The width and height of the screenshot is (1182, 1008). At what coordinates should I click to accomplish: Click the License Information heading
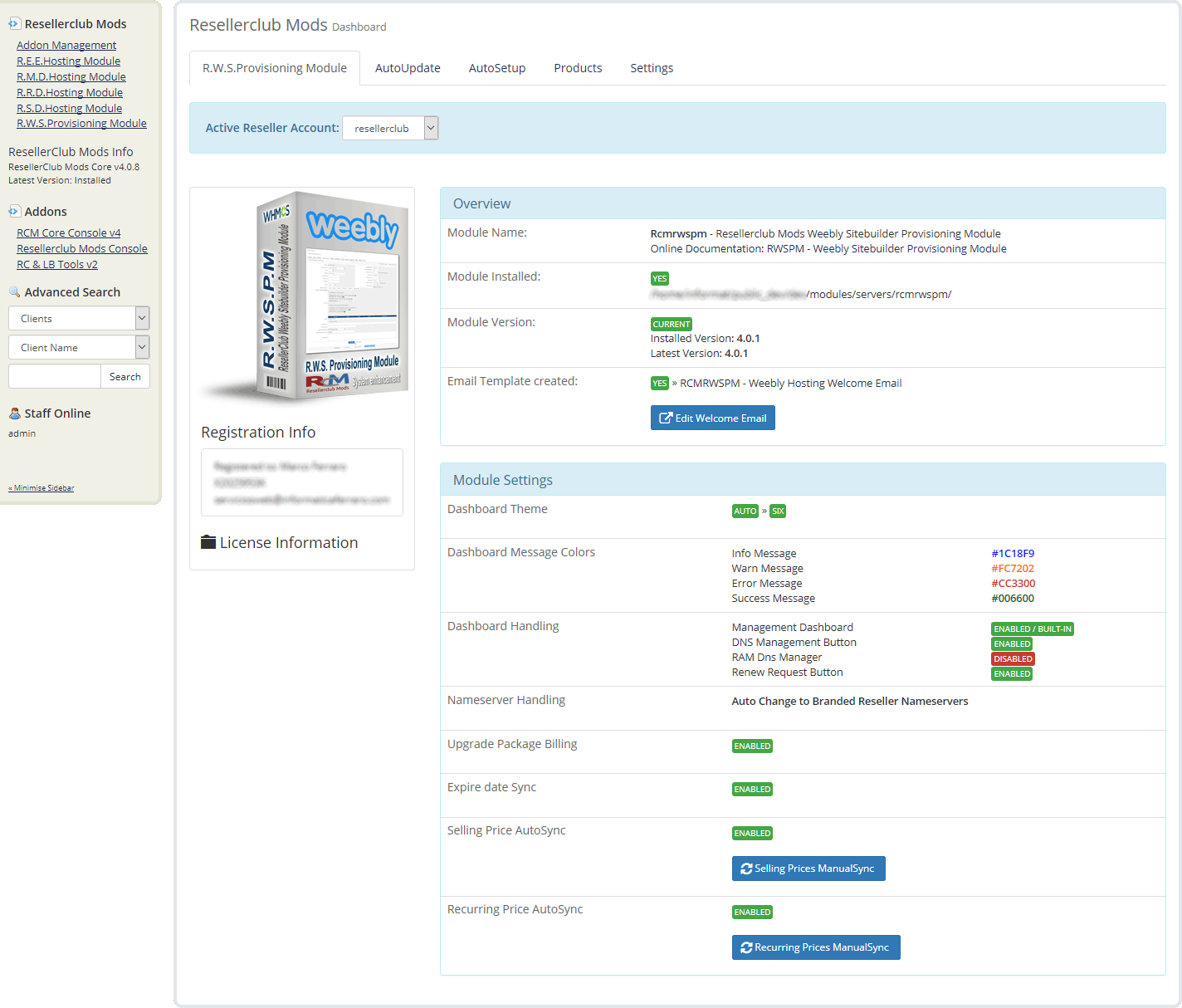(289, 542)
